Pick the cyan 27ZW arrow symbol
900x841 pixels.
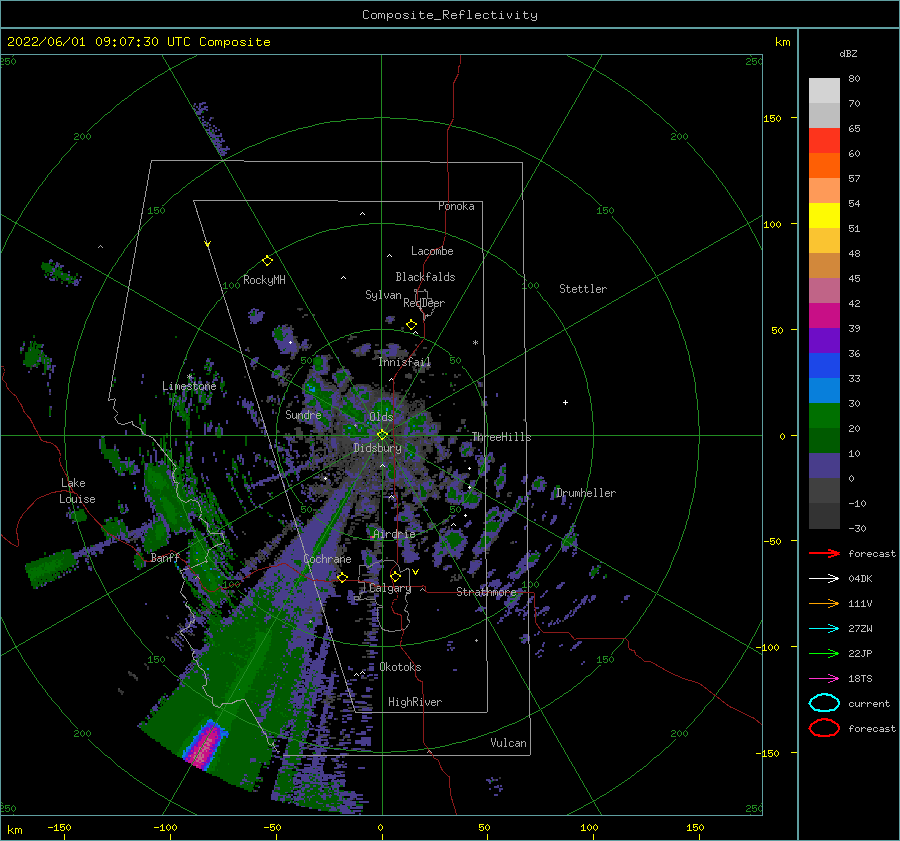(824, 629)
